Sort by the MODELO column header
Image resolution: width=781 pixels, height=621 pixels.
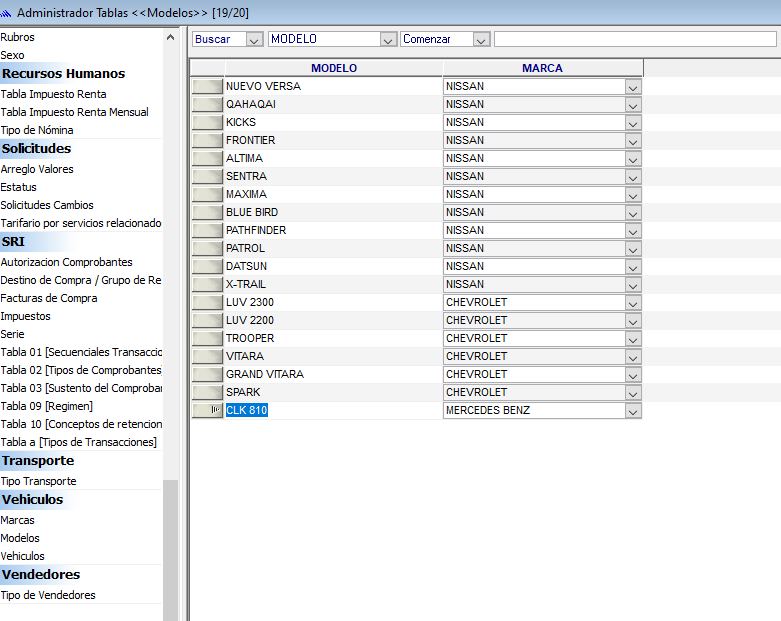[x=333, y=68]
